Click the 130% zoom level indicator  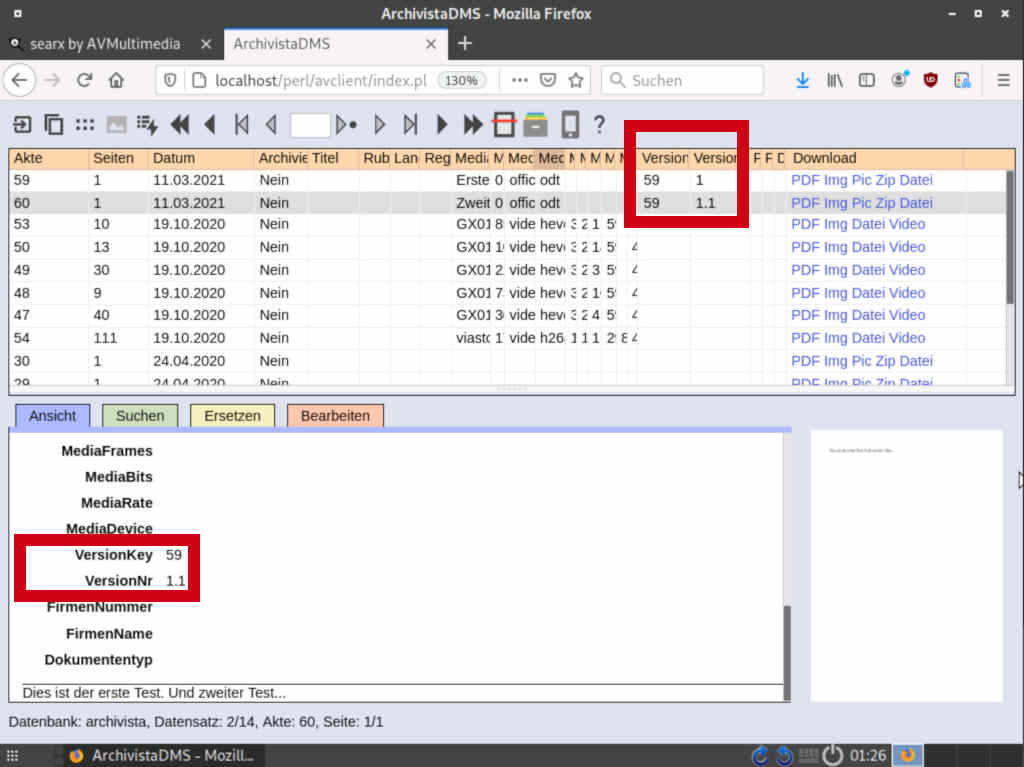tap(461, 80)
